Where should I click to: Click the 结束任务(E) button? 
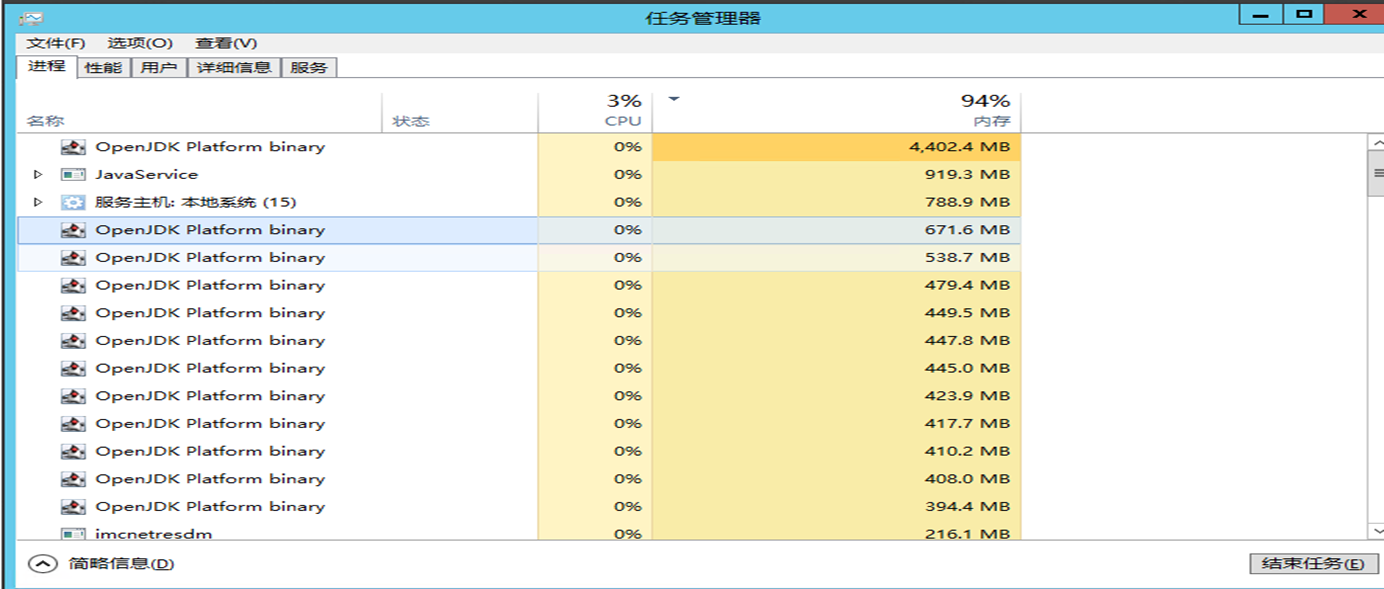click(1313, 564)
